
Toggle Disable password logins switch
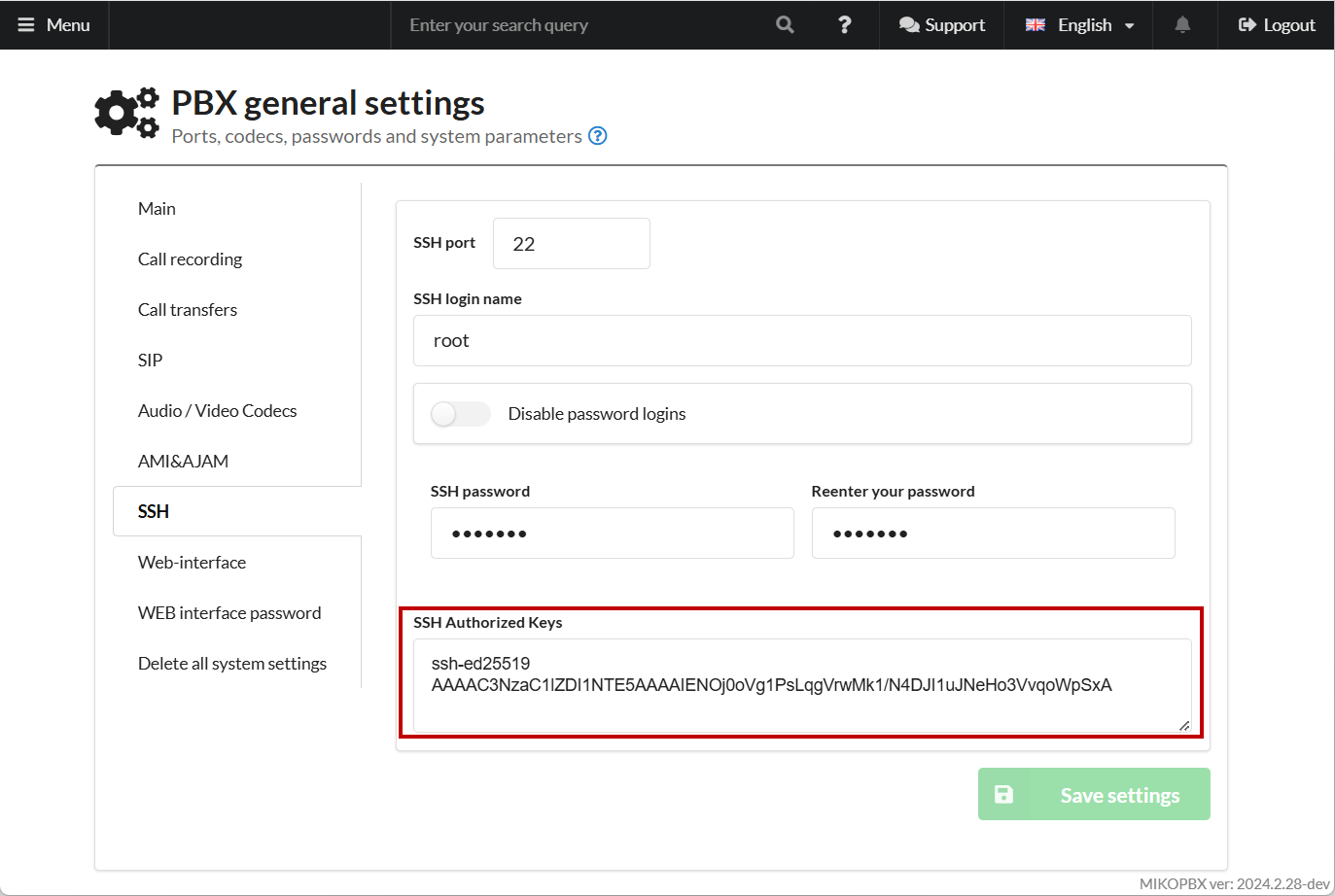click(460, 414)
